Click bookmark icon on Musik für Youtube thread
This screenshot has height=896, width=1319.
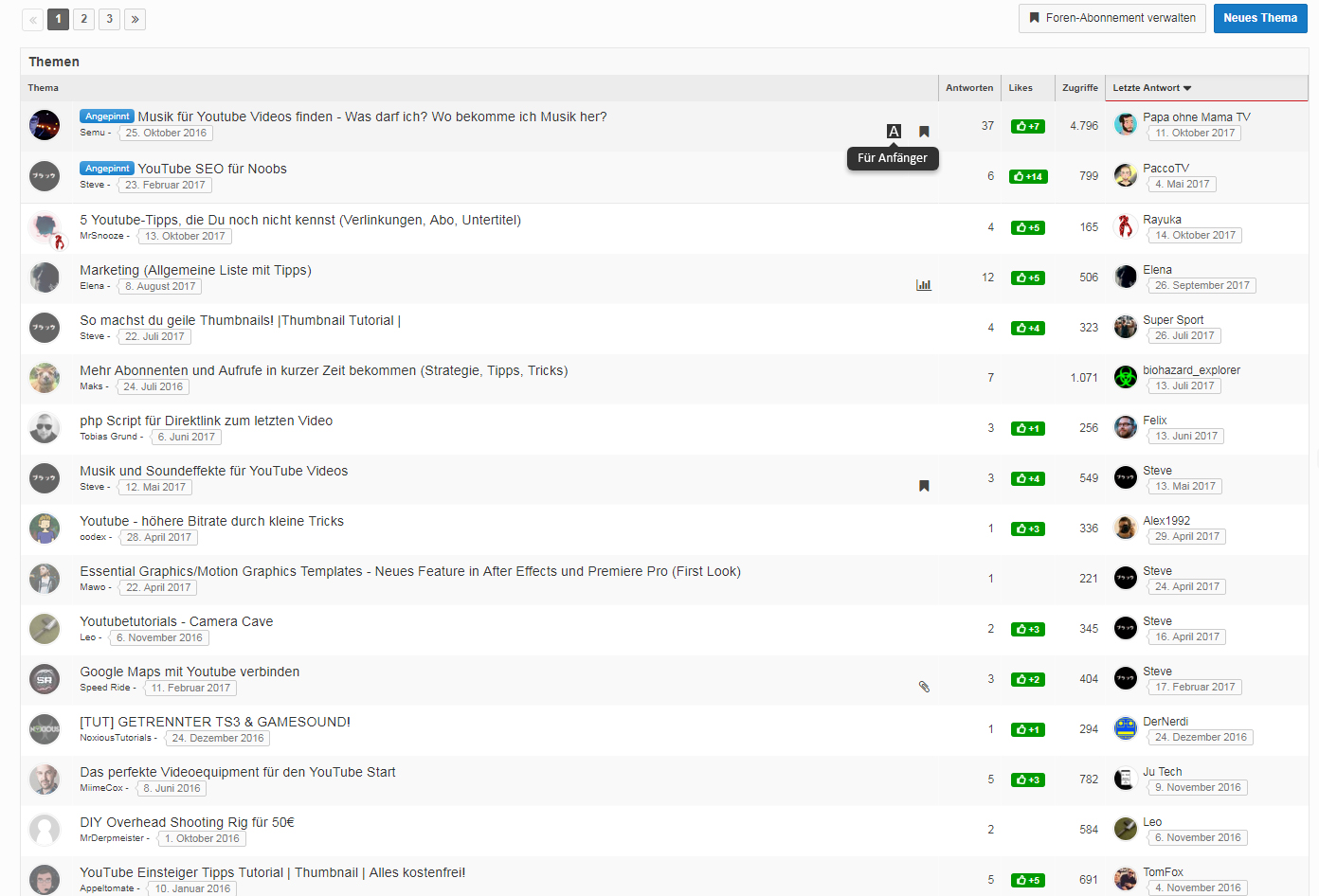(x=924, y=132)
